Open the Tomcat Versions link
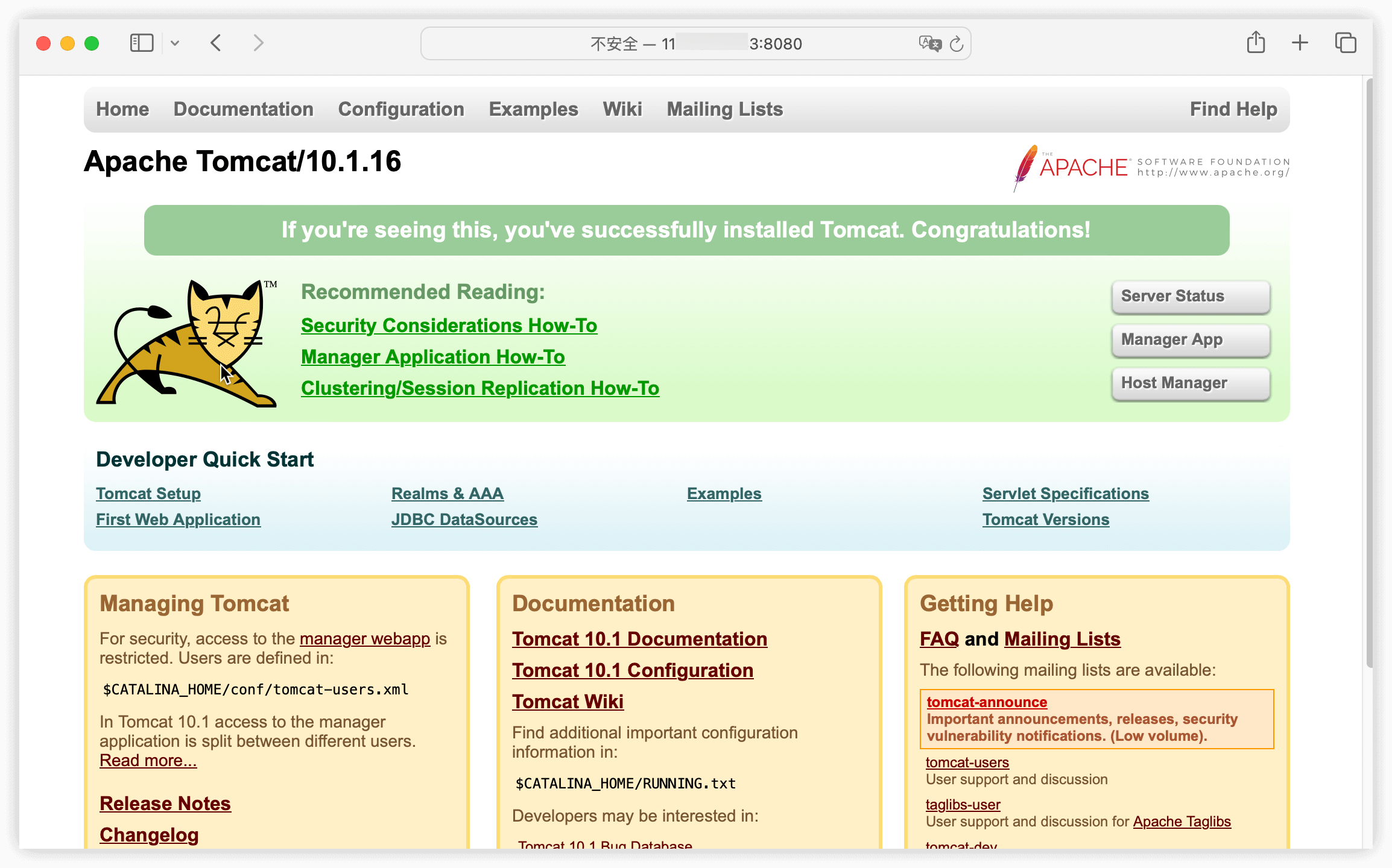 click(1046, 520)
